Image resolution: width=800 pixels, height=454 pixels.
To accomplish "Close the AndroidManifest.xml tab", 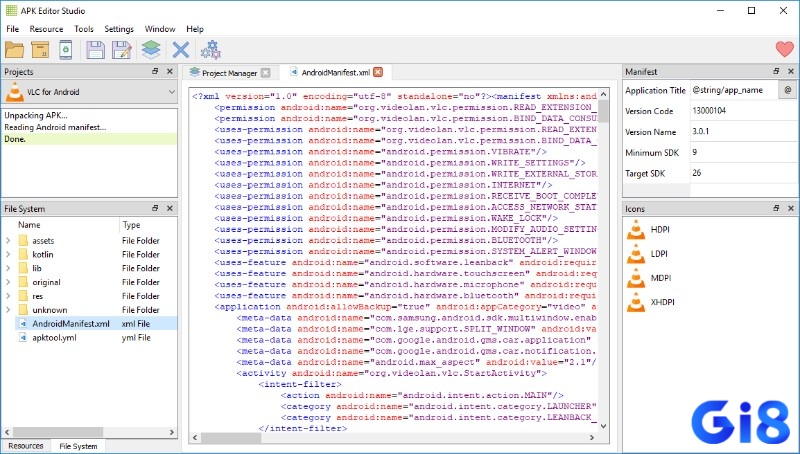I will 378,72.
